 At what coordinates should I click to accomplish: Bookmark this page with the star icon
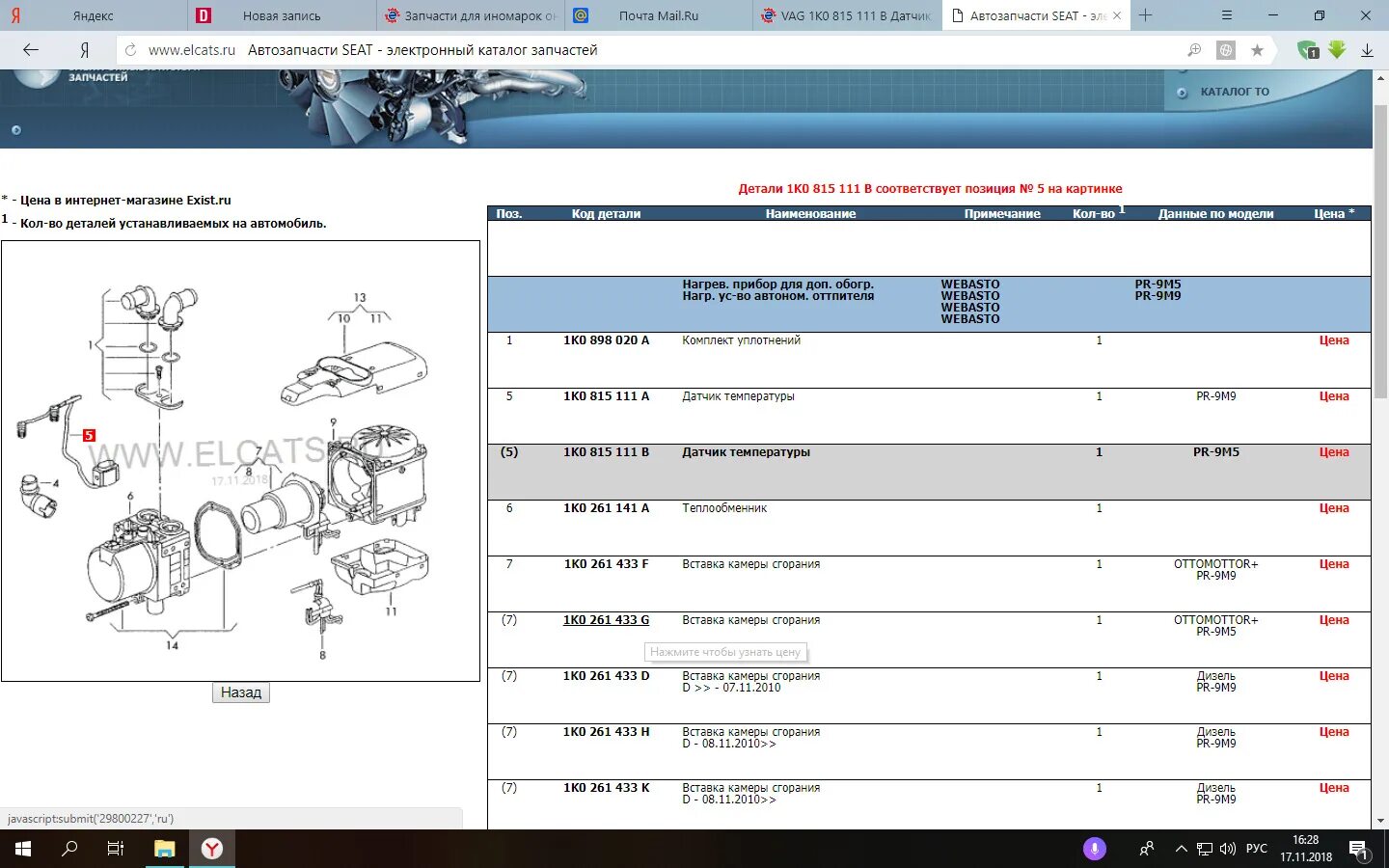[1257, 50]
